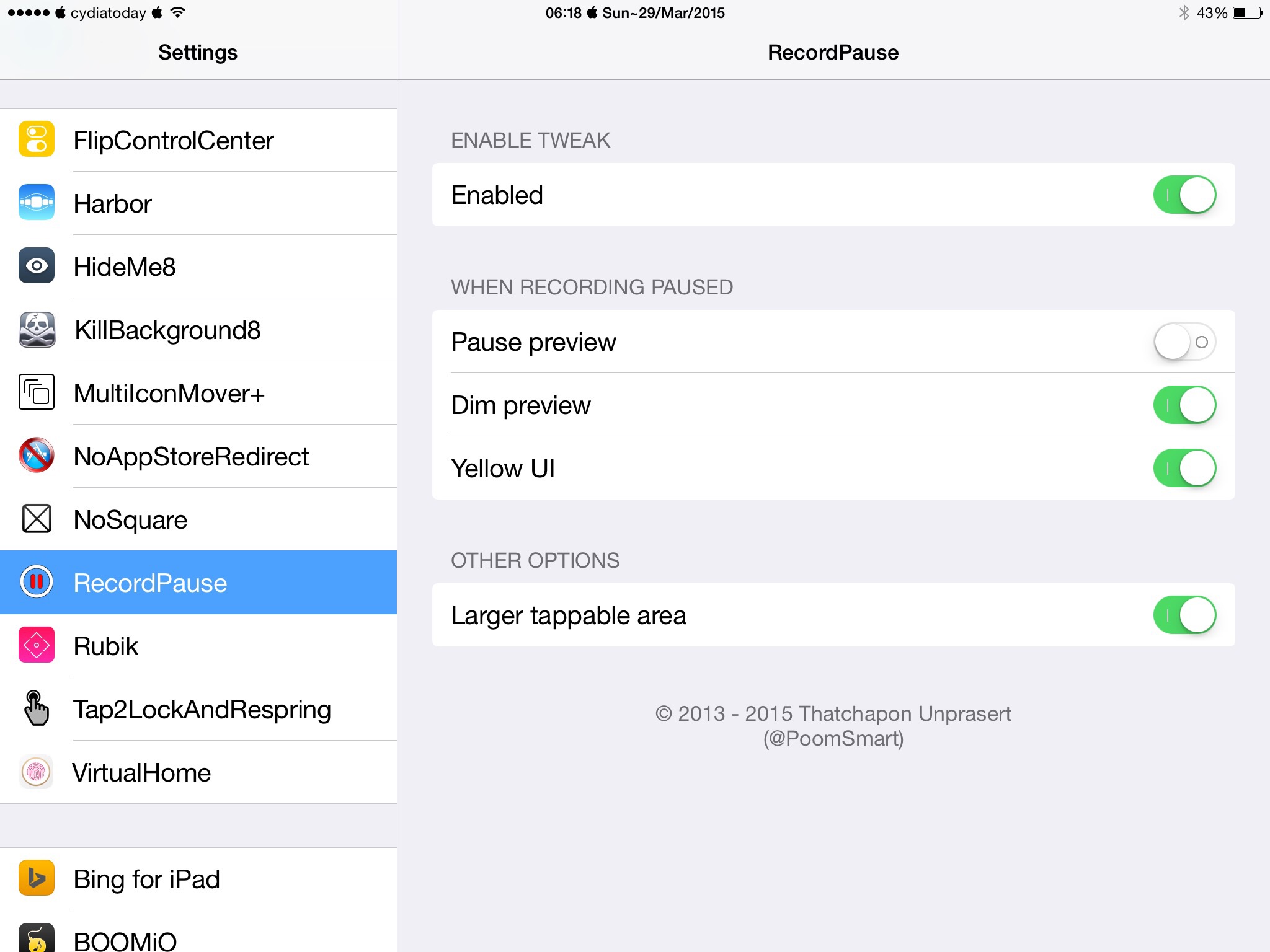Tap the Bluetooth status icon
This screenshot has width=1270, height=952.
(1184, 12)
